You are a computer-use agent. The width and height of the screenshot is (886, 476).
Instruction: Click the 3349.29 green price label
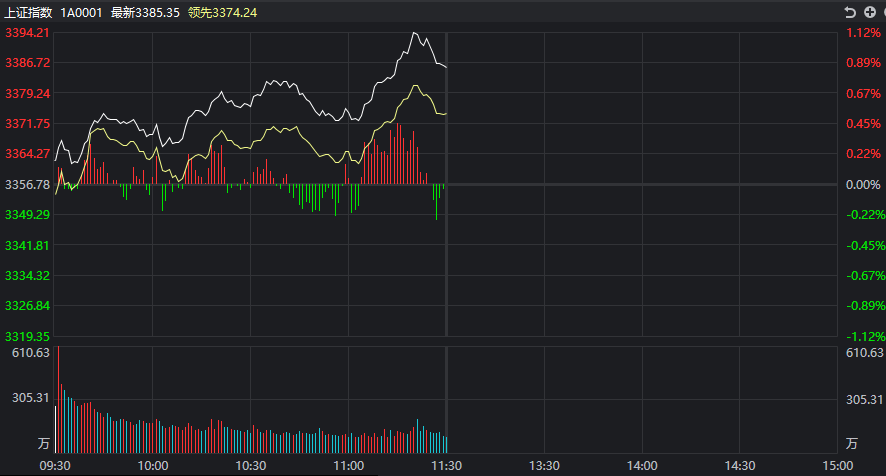pos(28,215)
